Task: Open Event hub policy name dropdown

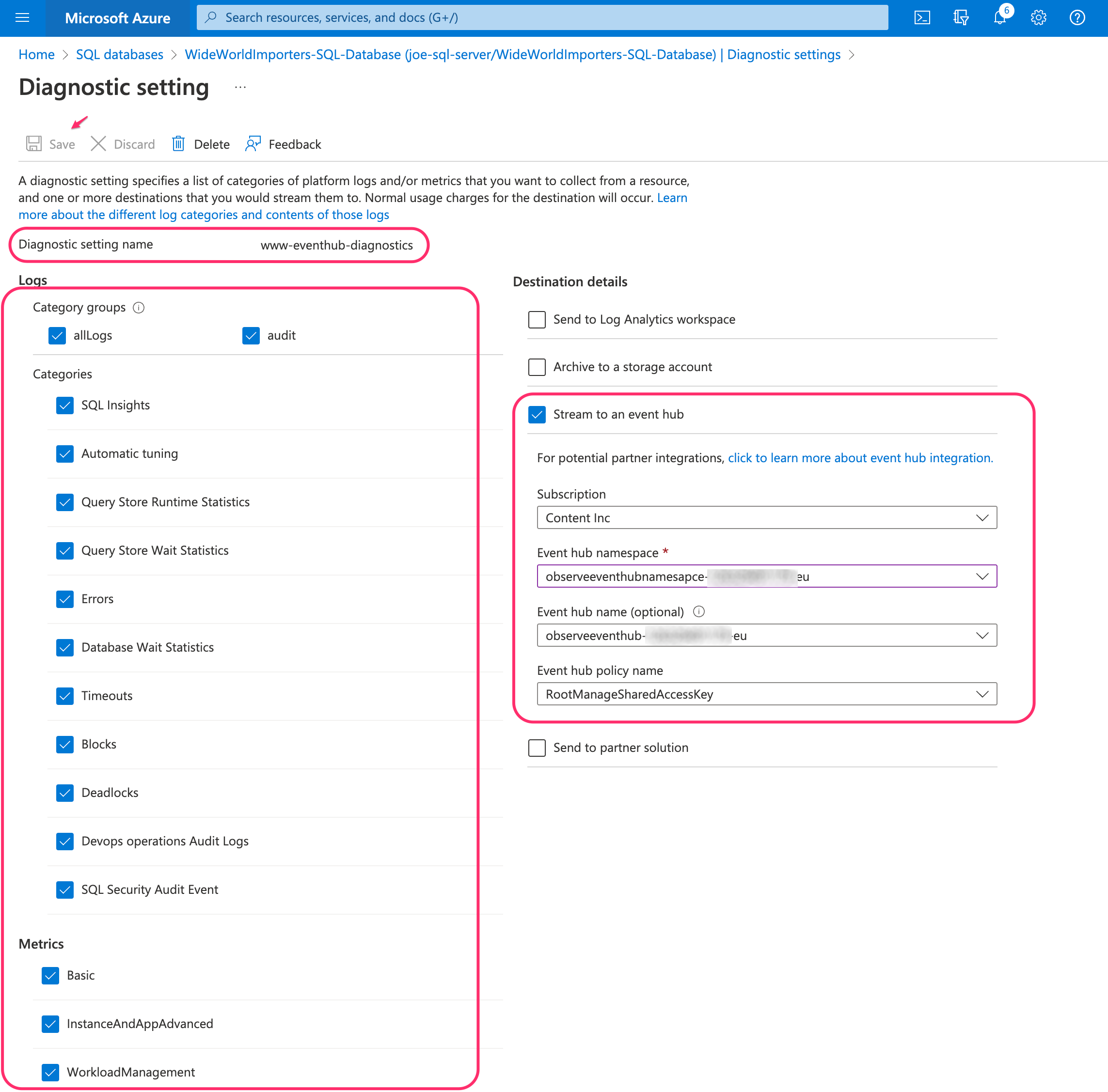Action: (766, 694)
